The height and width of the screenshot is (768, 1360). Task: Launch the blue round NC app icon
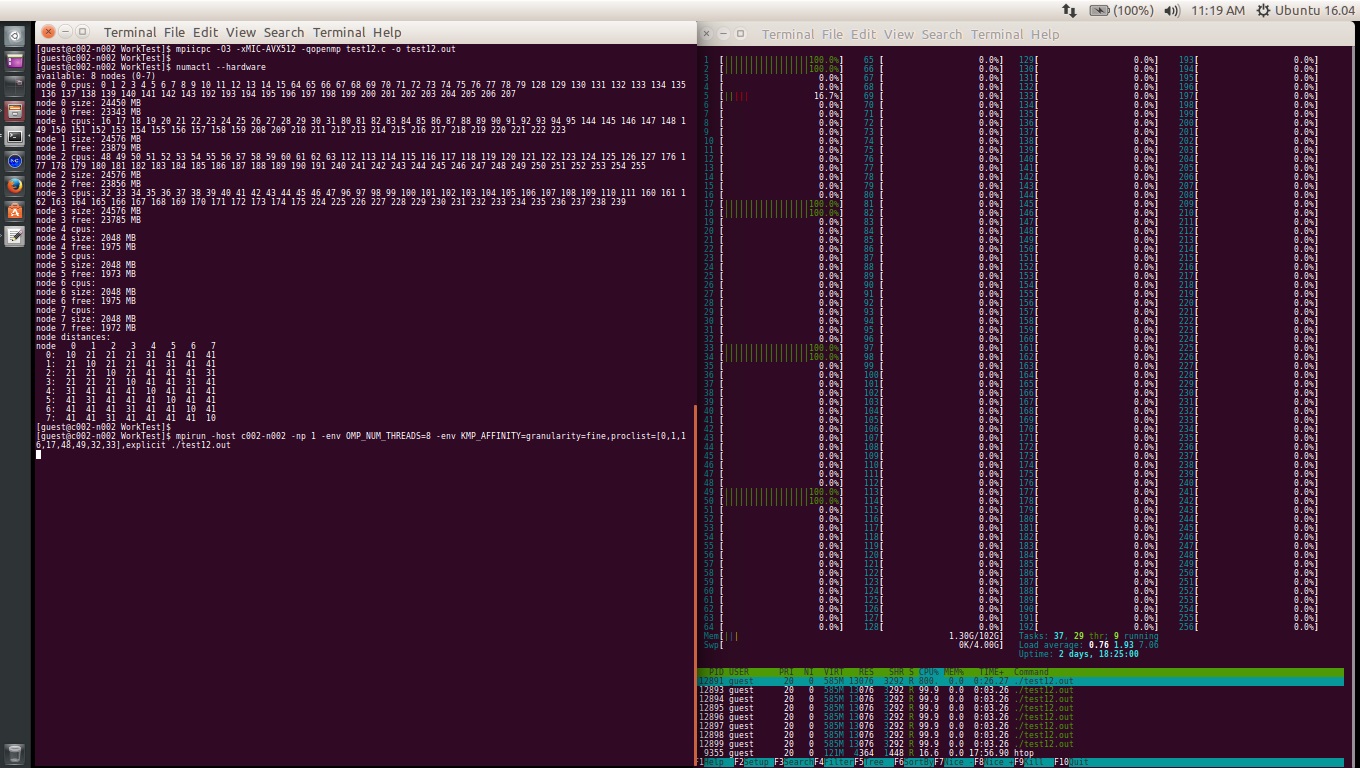click(x=15, y=161)
